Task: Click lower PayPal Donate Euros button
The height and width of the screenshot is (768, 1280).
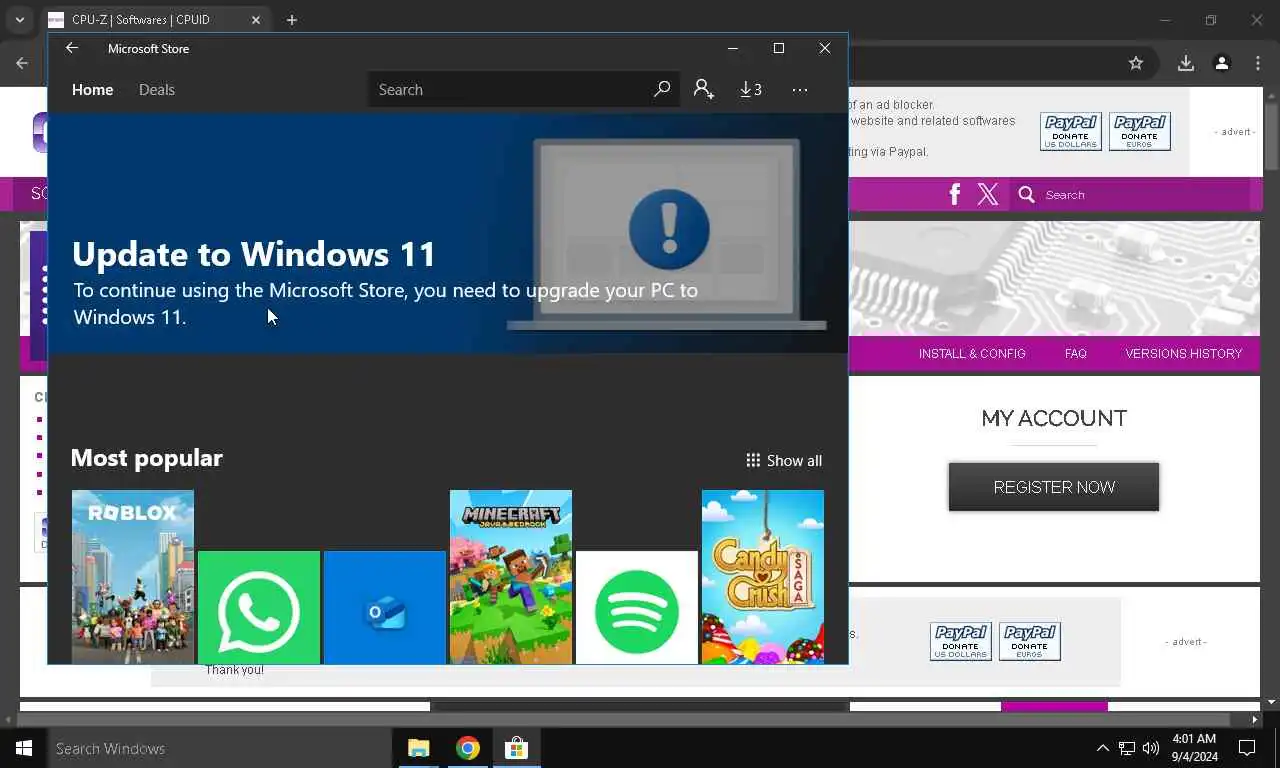Action: click(x=1030, y=641)
